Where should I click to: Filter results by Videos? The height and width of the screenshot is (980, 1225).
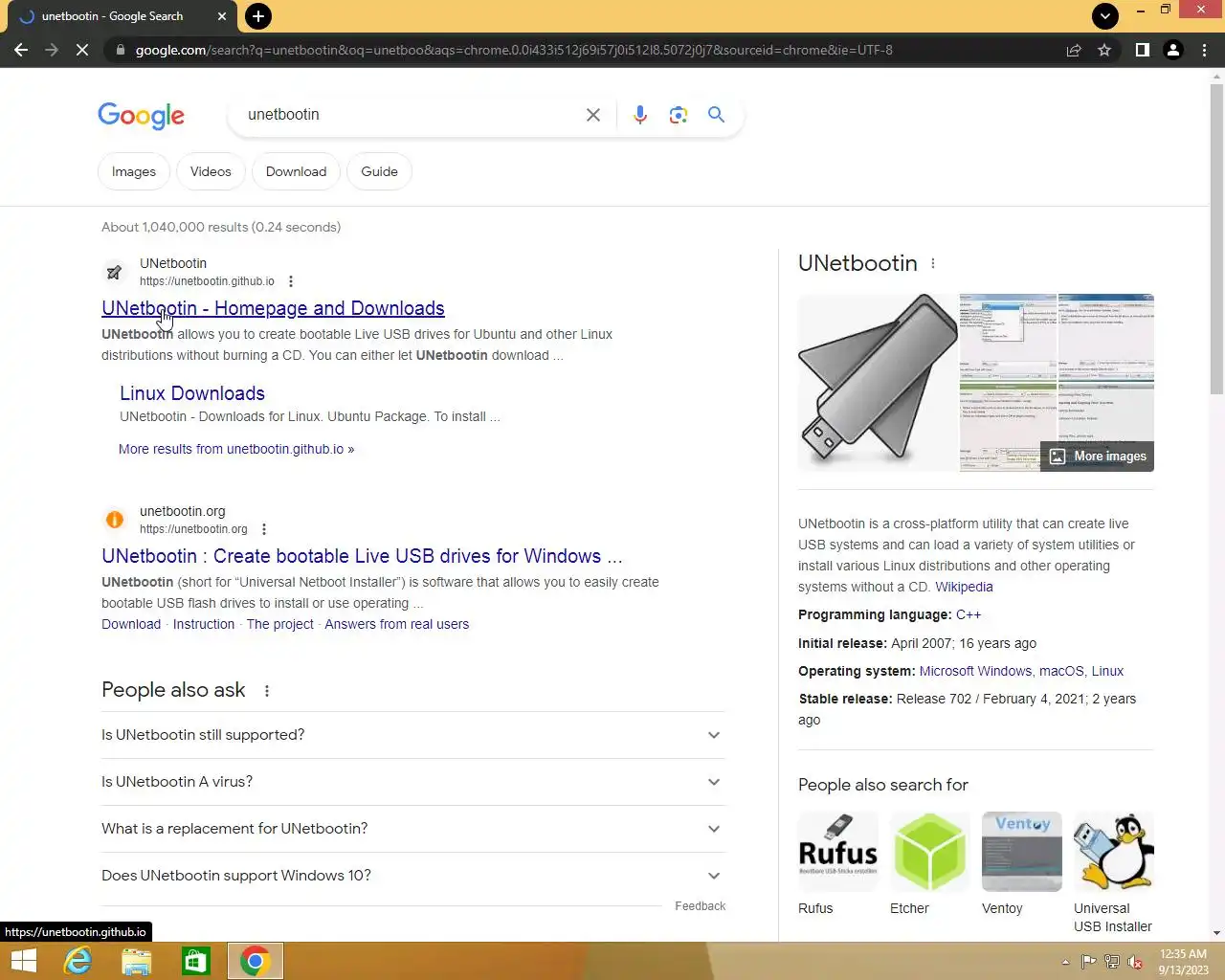(211, 171)
